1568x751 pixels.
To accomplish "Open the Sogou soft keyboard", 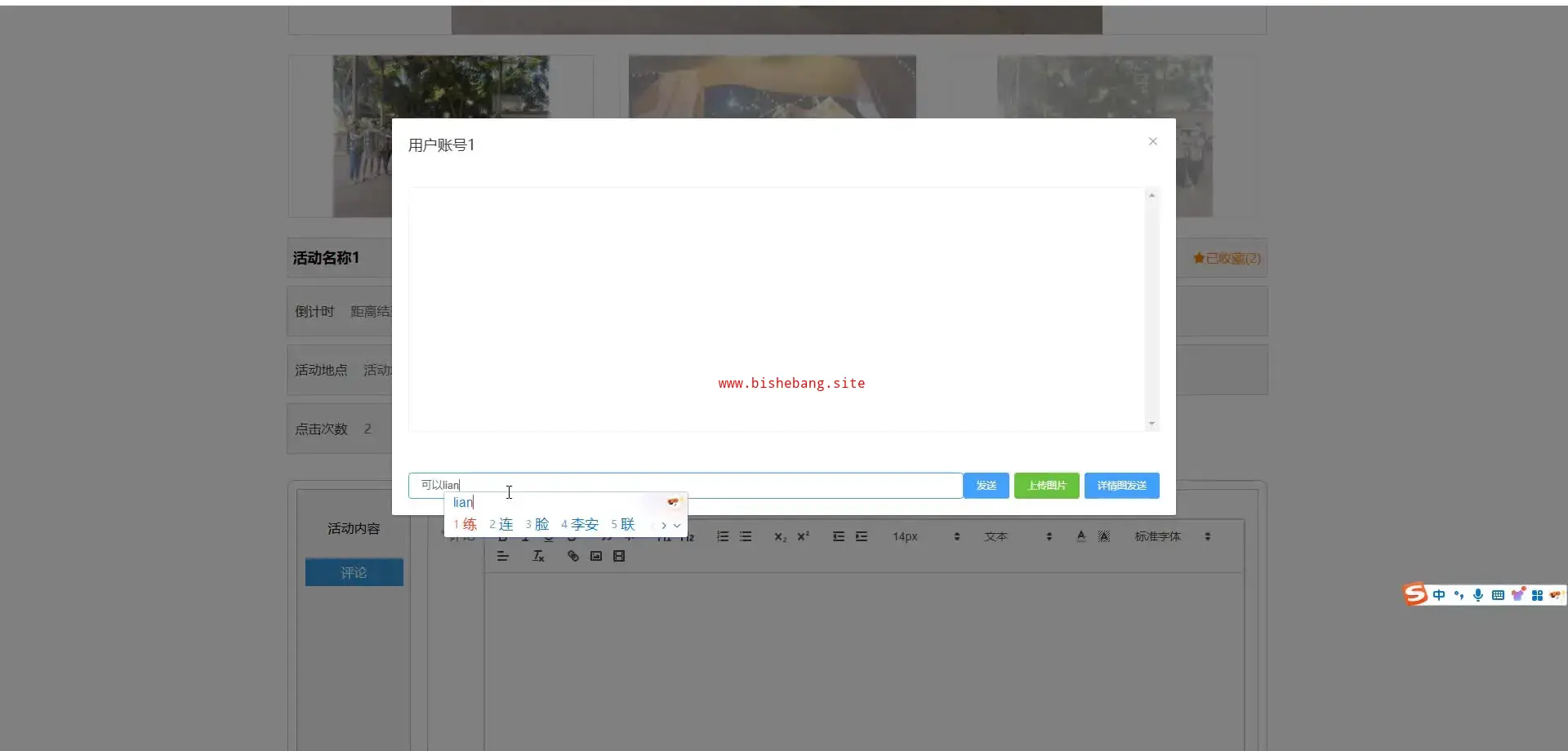I will [x=1498, y=595].
